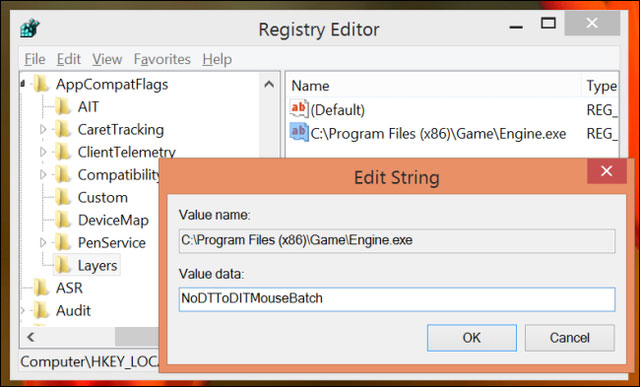Select the ClientTelemetry folder icon
The width and height of the screenshot is (640, 387).
pos(63,152)
